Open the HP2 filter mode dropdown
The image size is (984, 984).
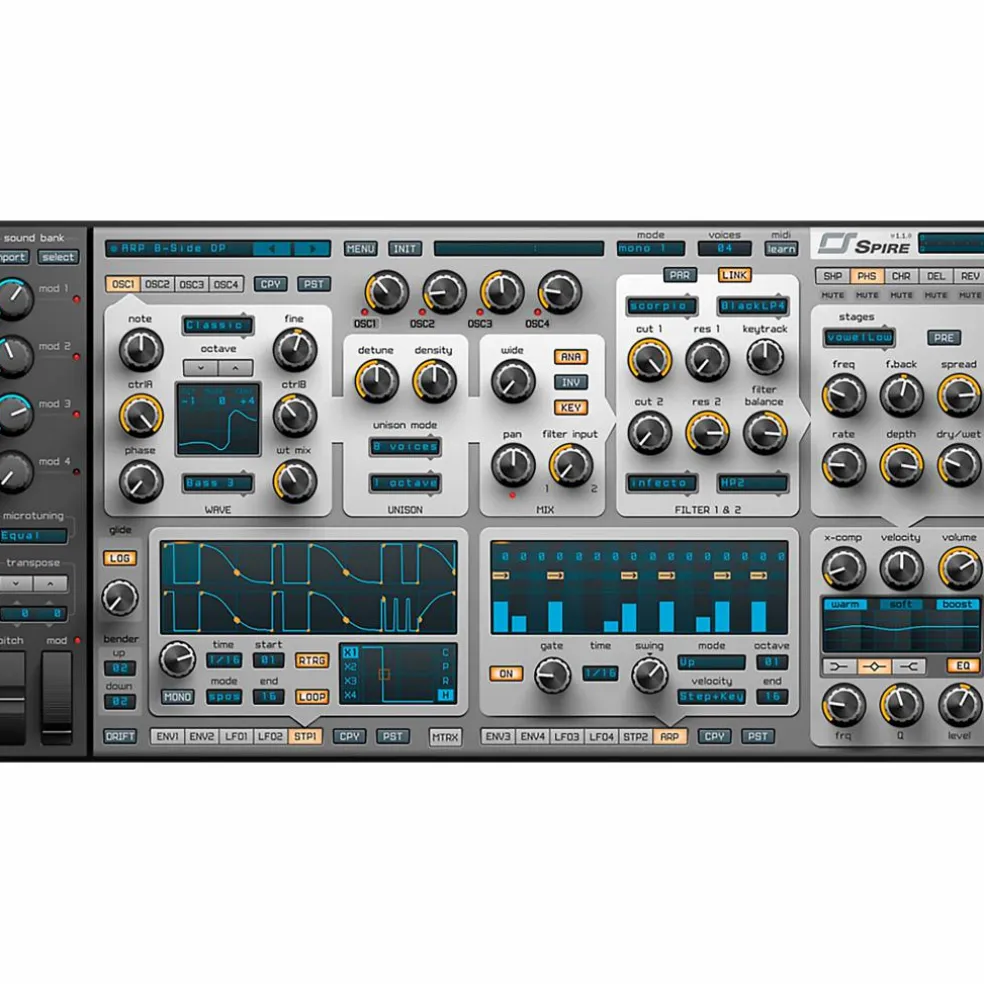752,483
